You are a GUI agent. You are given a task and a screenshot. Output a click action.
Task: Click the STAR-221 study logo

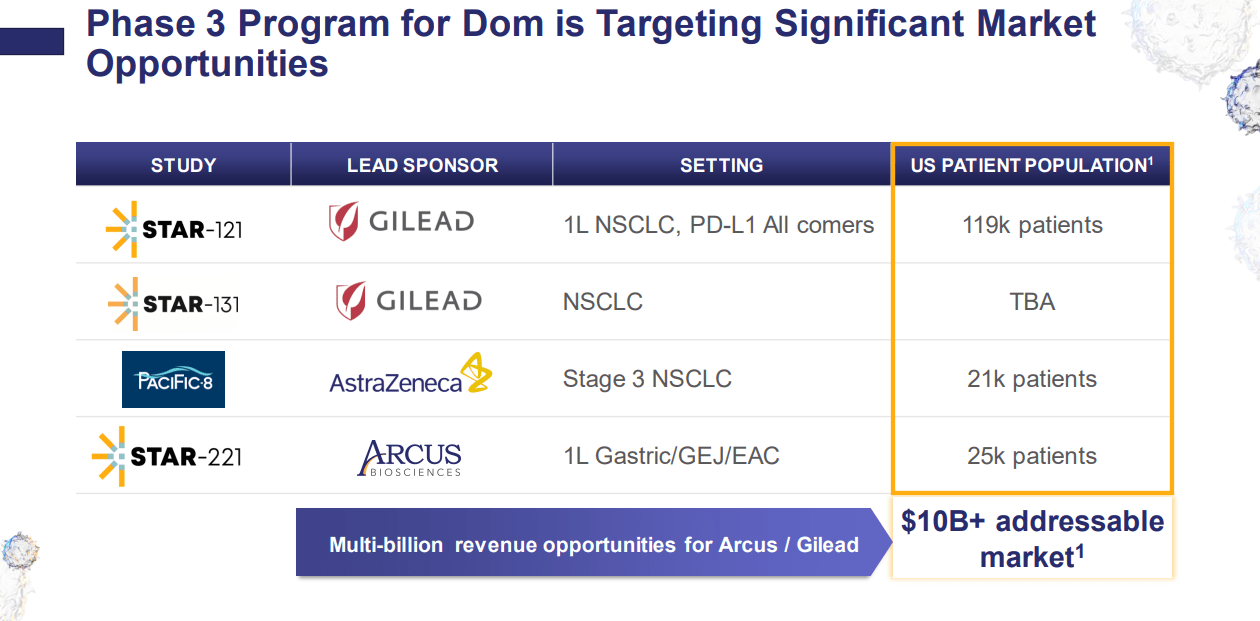[167, 457]
